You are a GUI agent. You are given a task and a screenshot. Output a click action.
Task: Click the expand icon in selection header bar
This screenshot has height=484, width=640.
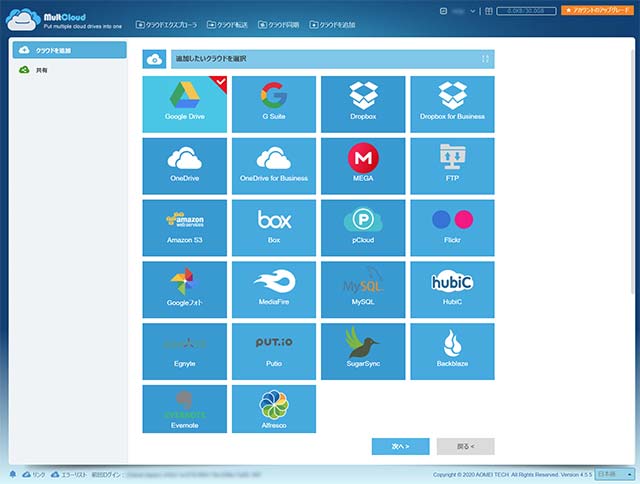pos(485,59)
